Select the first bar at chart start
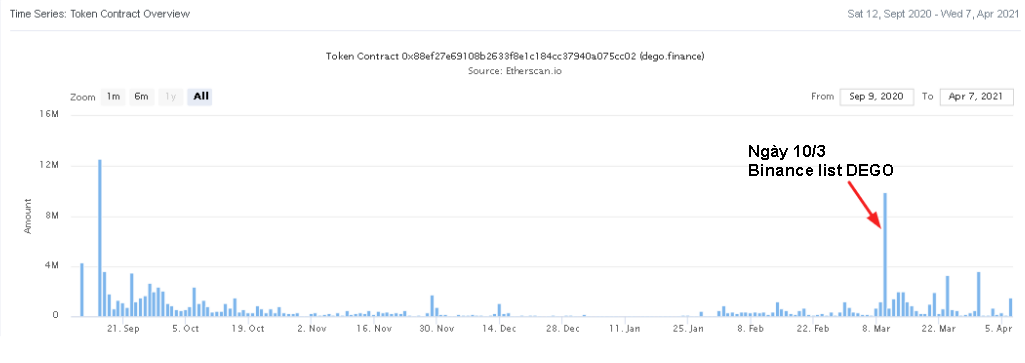This screenshot has width=1025, height=363. tap(82, 290)
